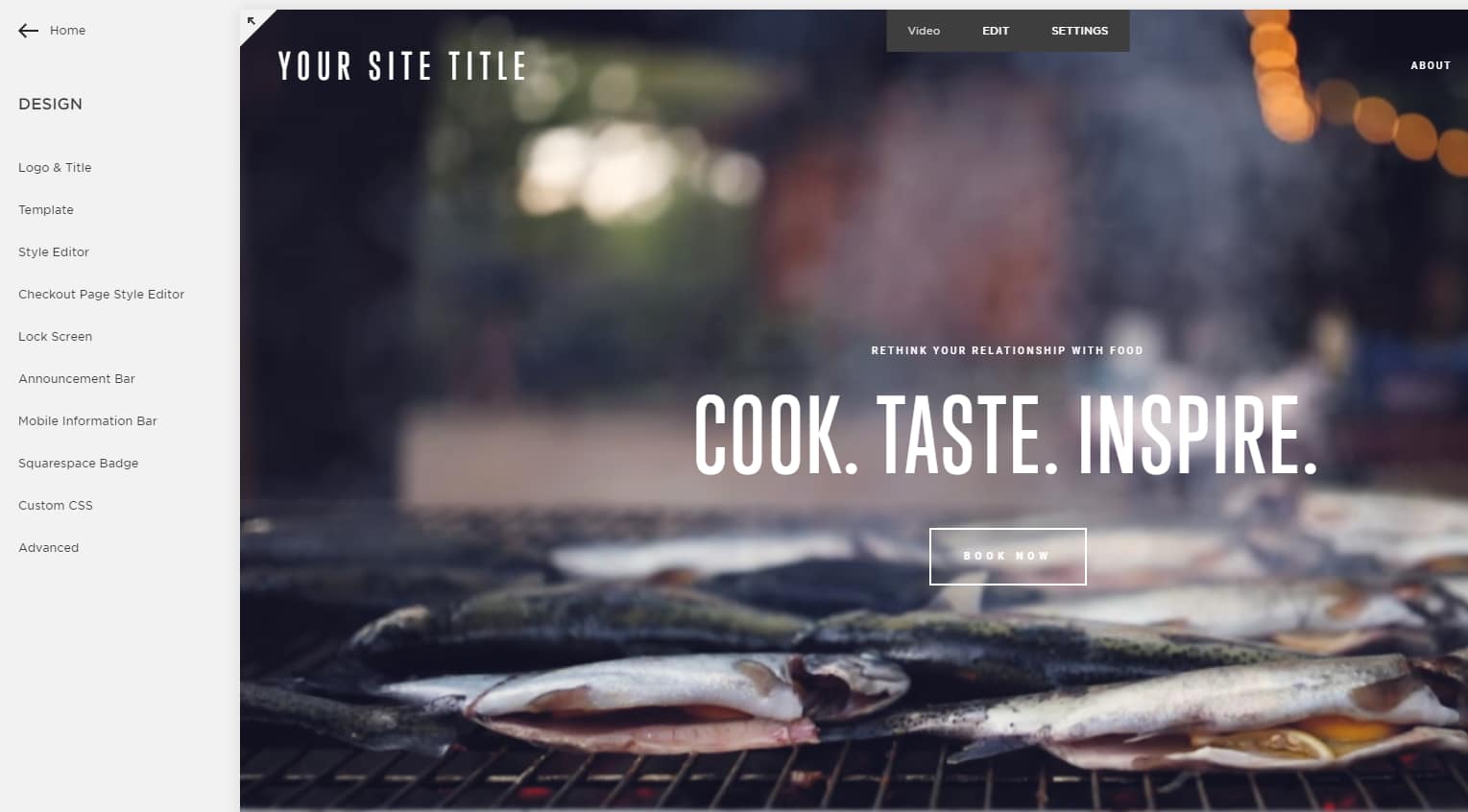The image size is (1468, 812).
Task: Open Logo & Title settings
Action: click(55, 167)
